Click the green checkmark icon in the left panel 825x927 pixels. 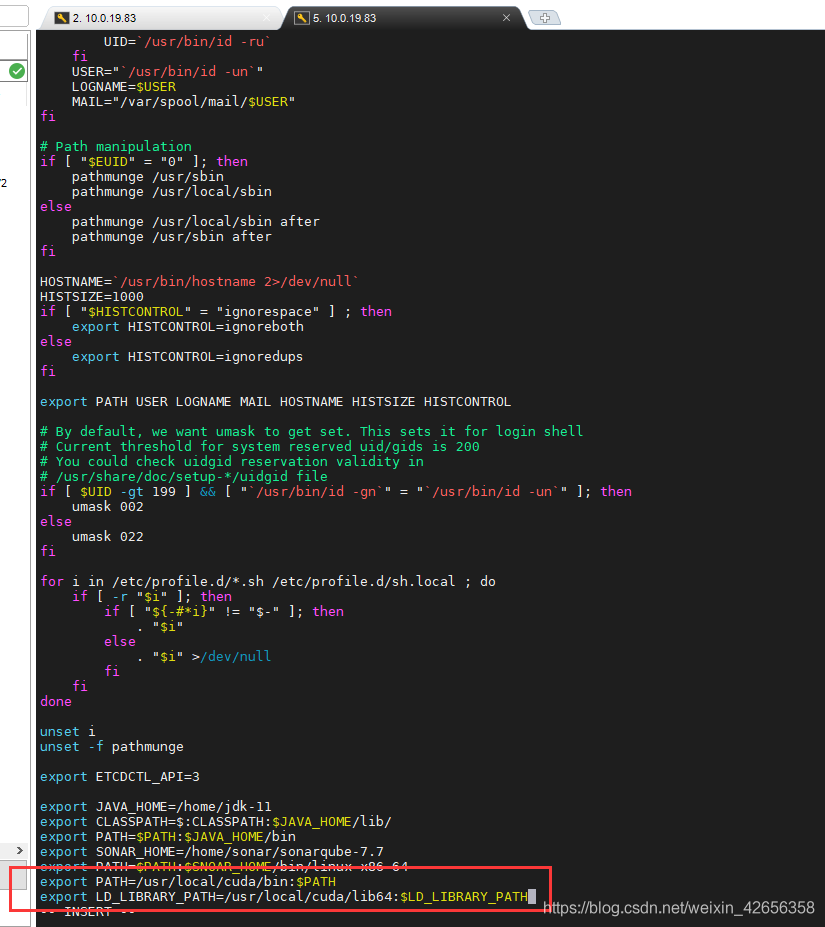17,72
